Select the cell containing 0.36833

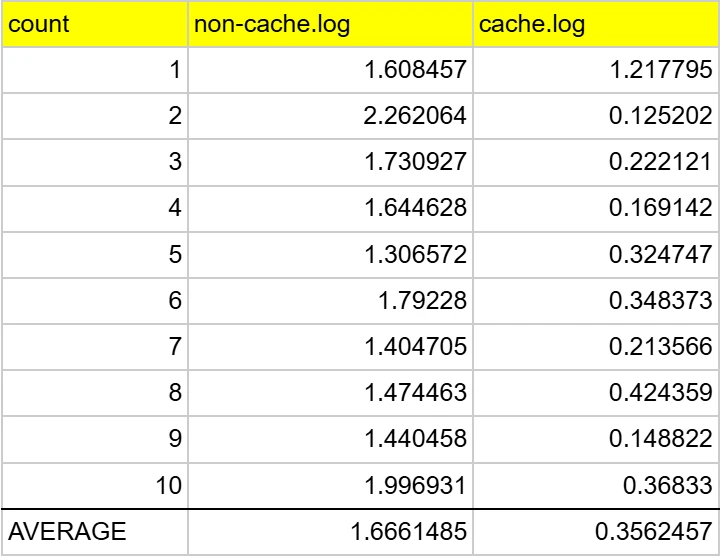596,486
